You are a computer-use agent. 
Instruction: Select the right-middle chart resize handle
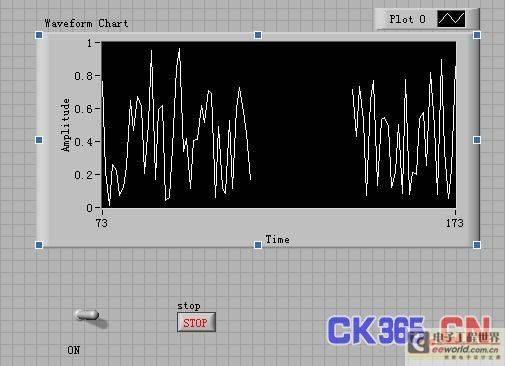click(x=477, y=140)
